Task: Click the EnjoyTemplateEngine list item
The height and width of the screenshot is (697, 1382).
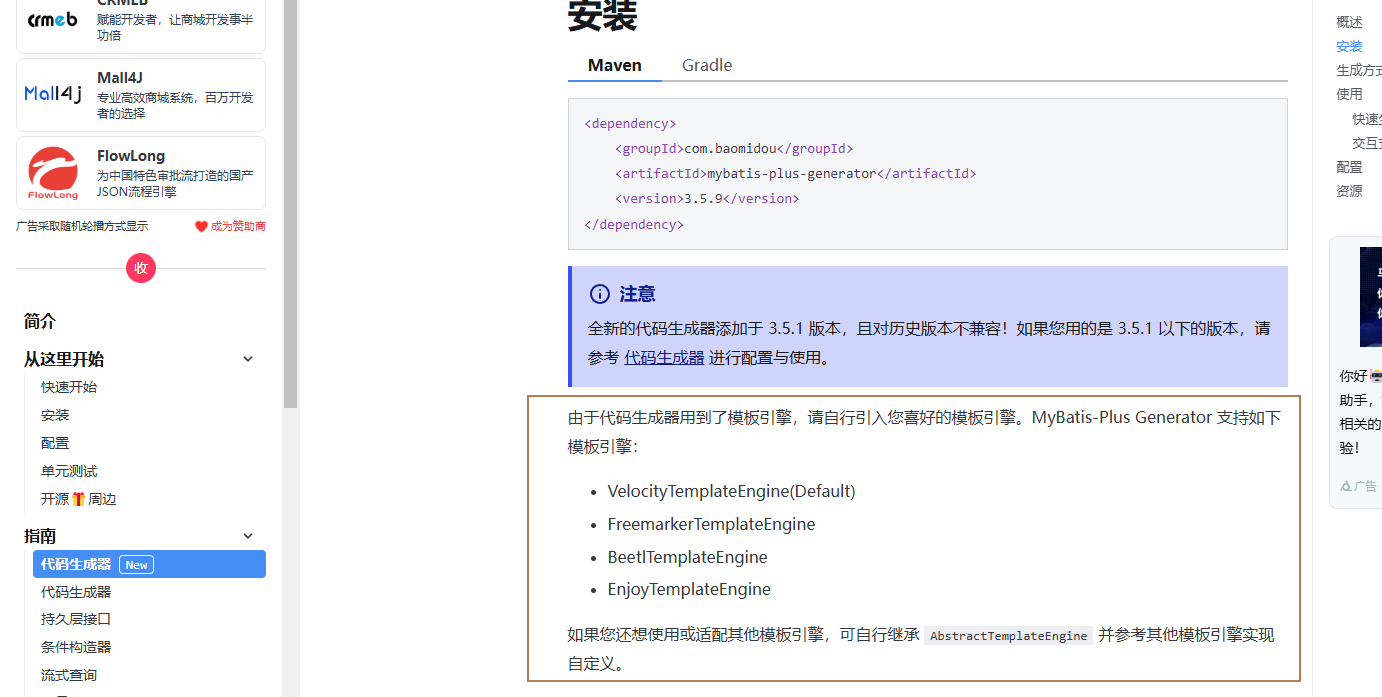Action: click(x=689, y=589)
